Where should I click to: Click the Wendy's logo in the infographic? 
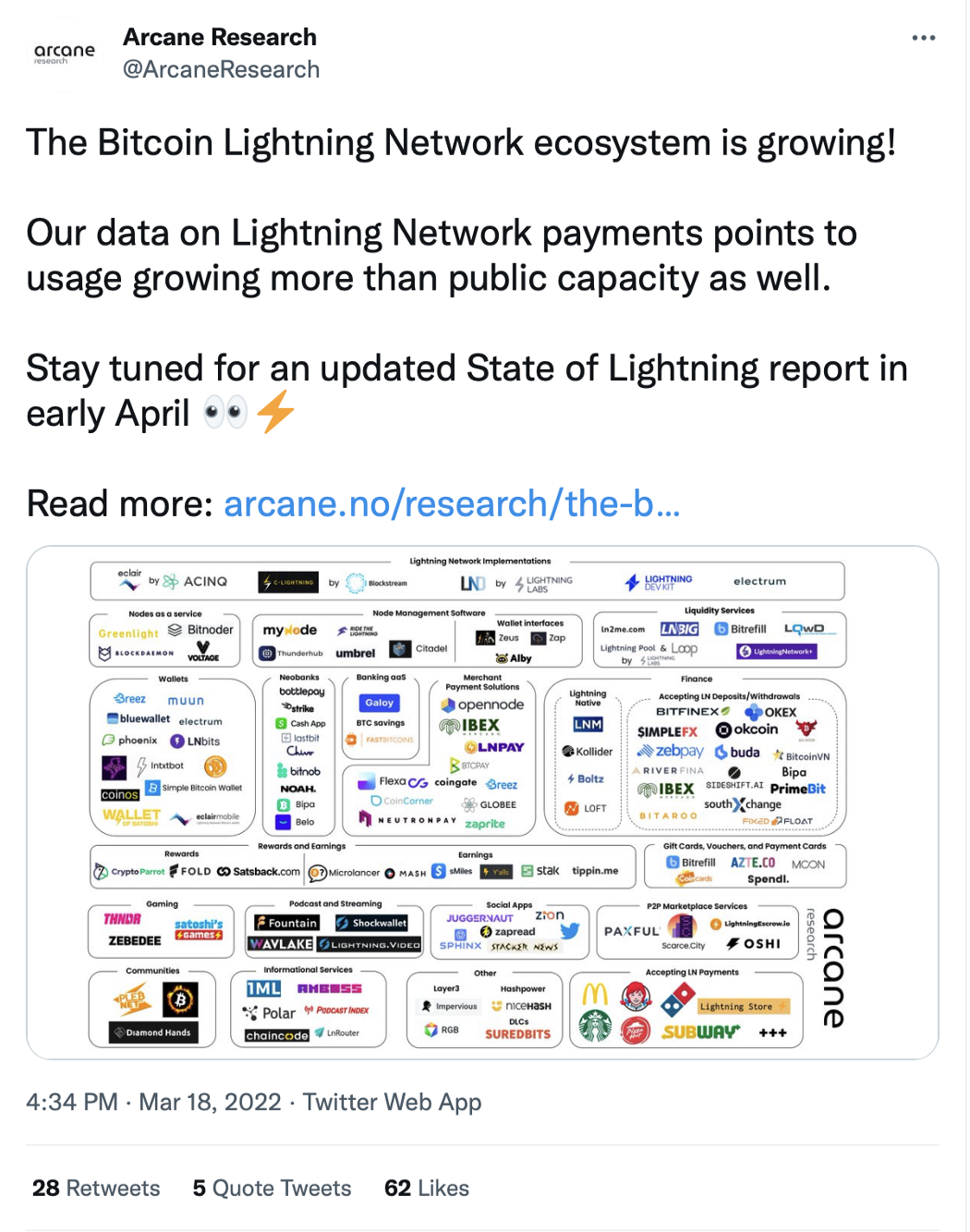tap(635, 996)
